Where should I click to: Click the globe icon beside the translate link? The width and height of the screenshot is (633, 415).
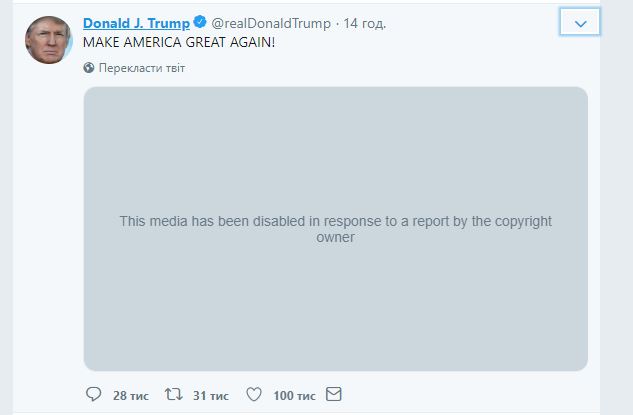[x=89, y=68]
